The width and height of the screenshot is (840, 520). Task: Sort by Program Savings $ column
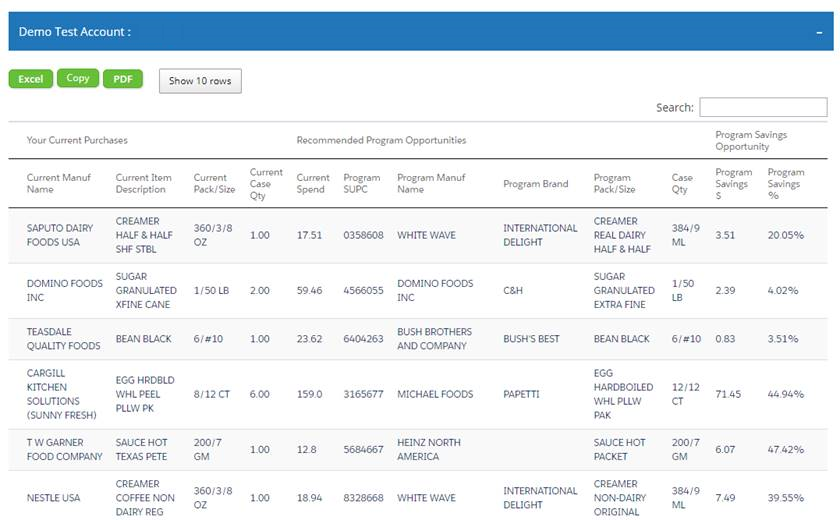(x=733, y=184)
